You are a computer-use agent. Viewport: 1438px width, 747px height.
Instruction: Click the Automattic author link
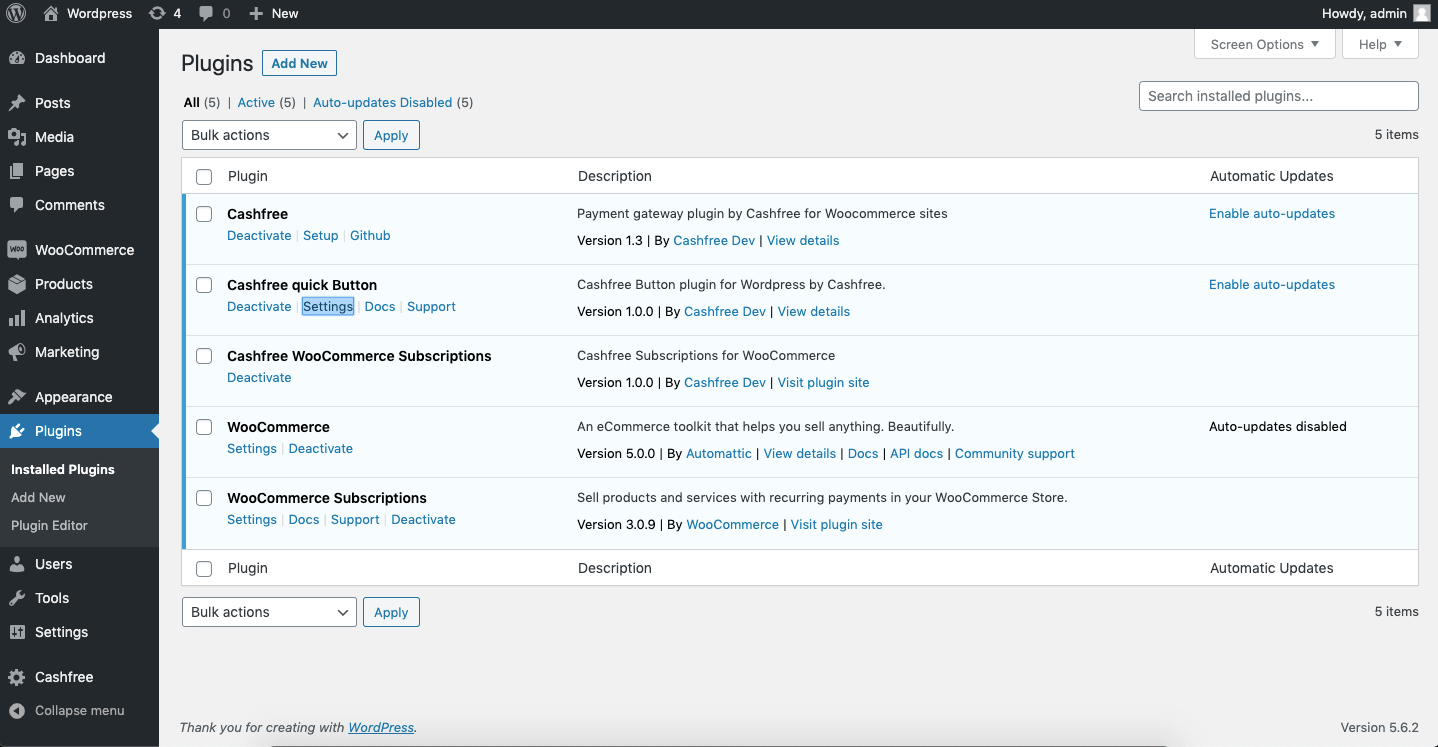719,454
